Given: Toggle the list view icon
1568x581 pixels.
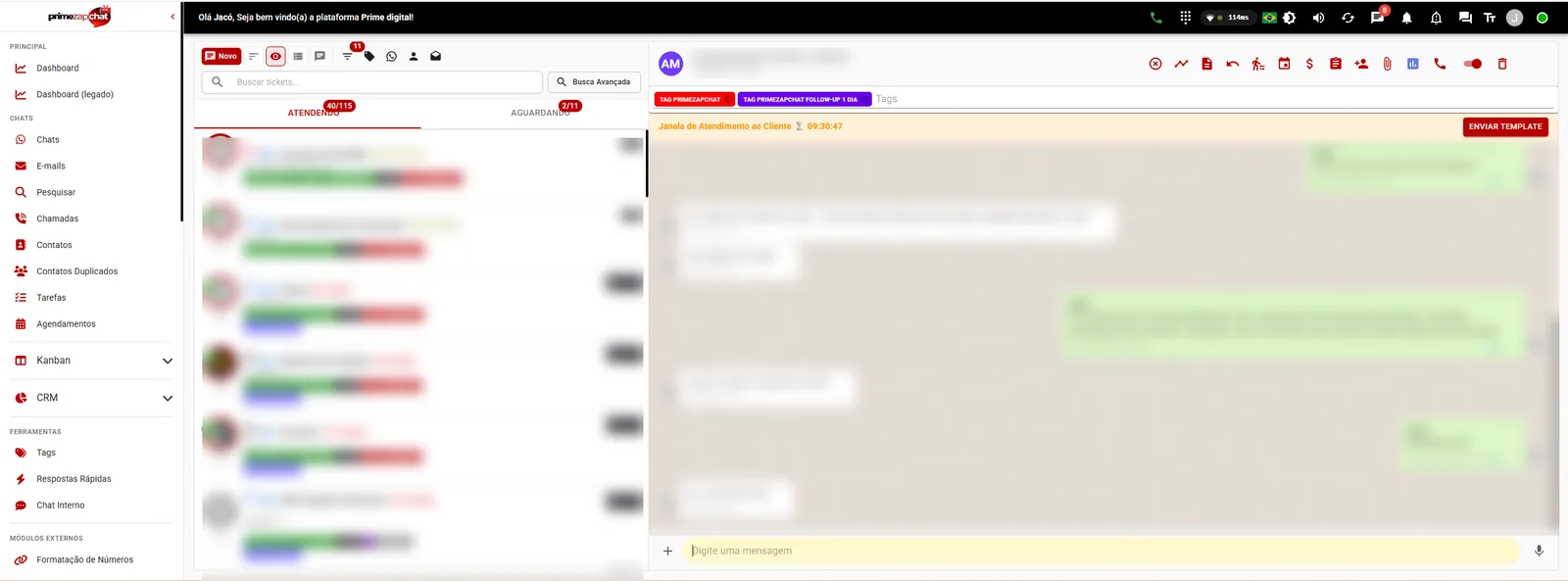Looking at the screenshot, I should (298, 56).
